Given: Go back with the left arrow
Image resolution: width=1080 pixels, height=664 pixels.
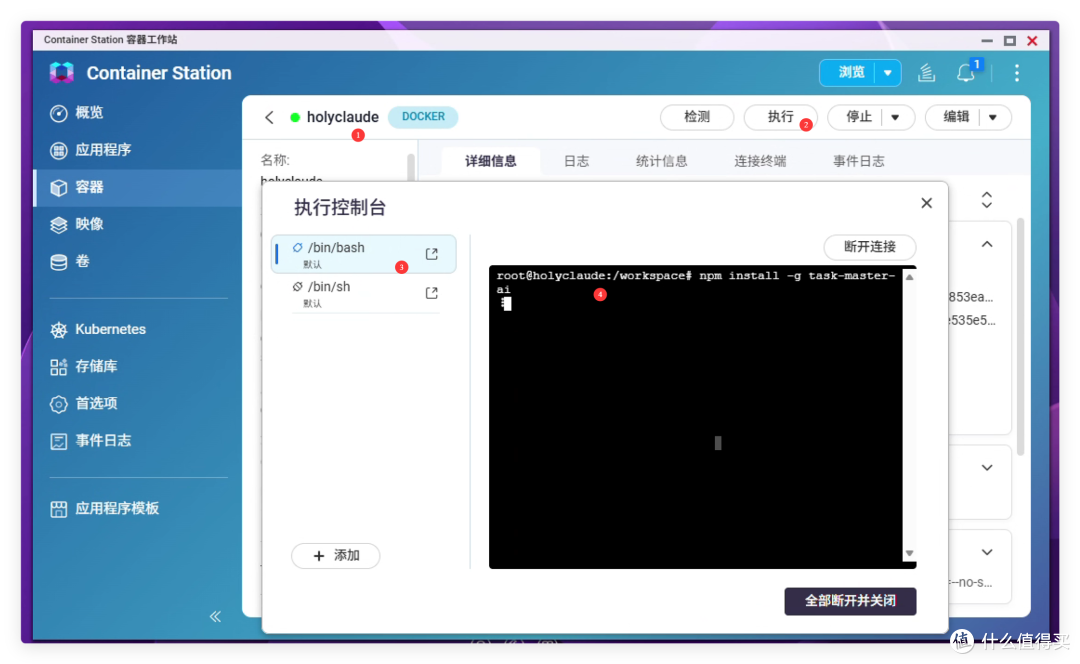Looking at the screenshot, I should pos(269,117).
